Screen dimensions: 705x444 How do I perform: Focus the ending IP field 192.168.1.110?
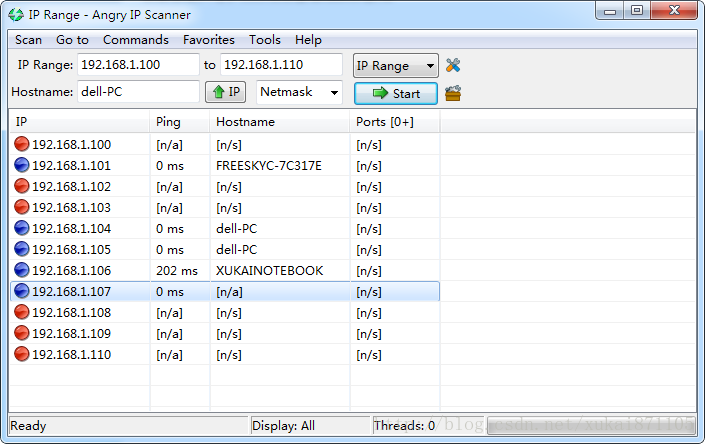pyautogui.click(x=281, y=65)
